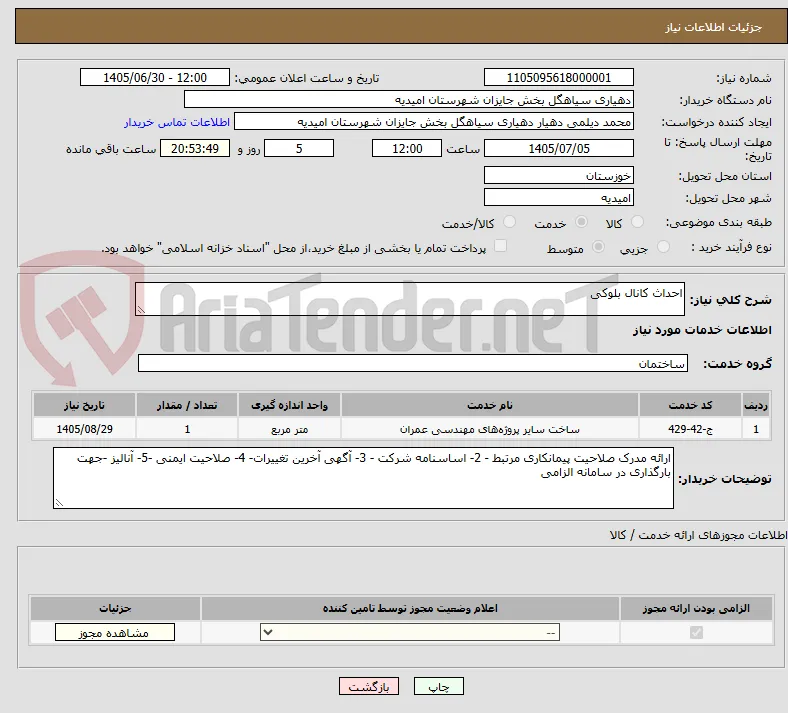Toggle the اسناد خزانه اسلامی payment checkbox
Screen dimensions: 788x713
[x=500, y=246]
